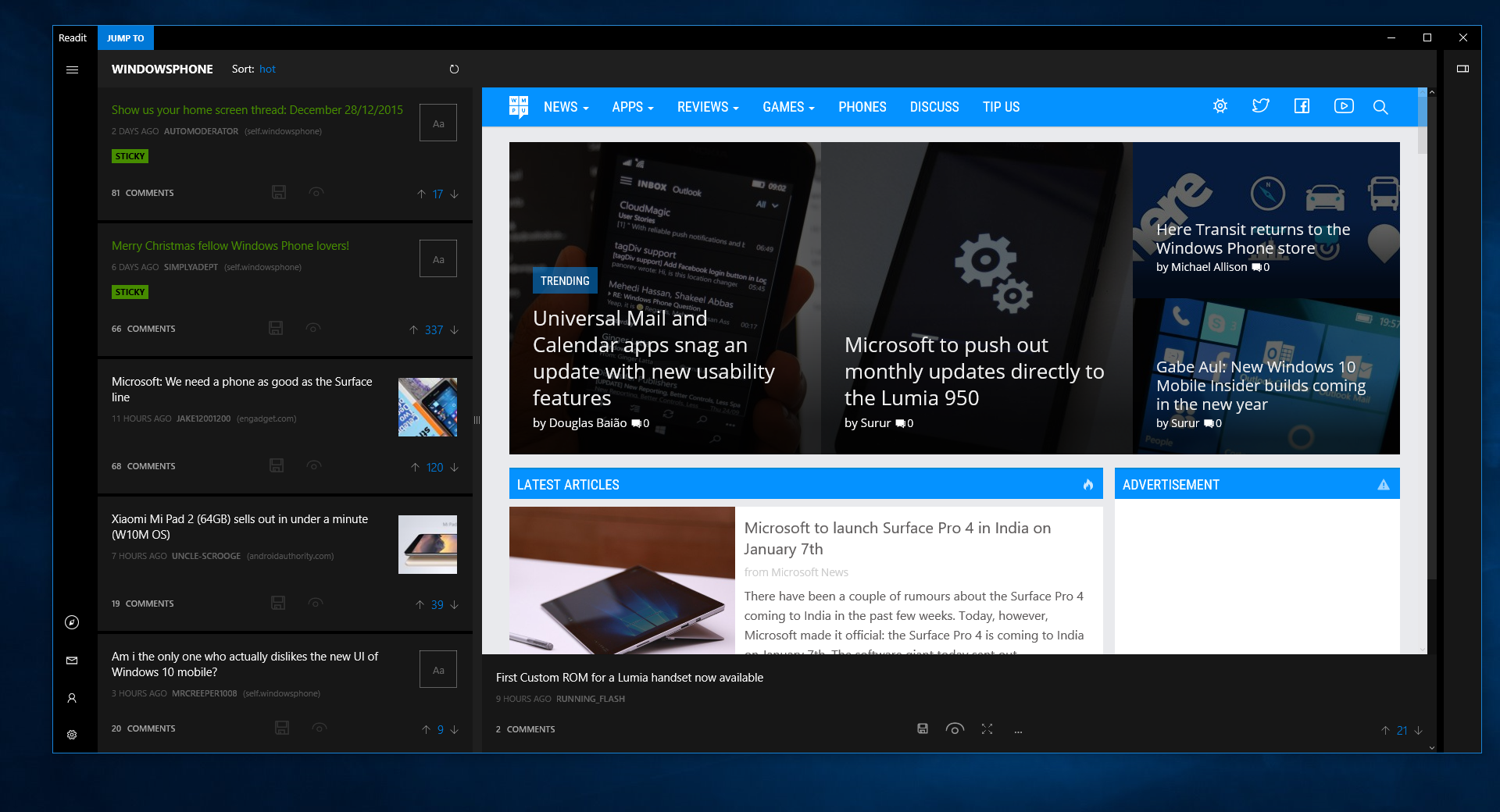Change sort order from hot
Viewport: 1500px width, 812px height.
(267, 69)
